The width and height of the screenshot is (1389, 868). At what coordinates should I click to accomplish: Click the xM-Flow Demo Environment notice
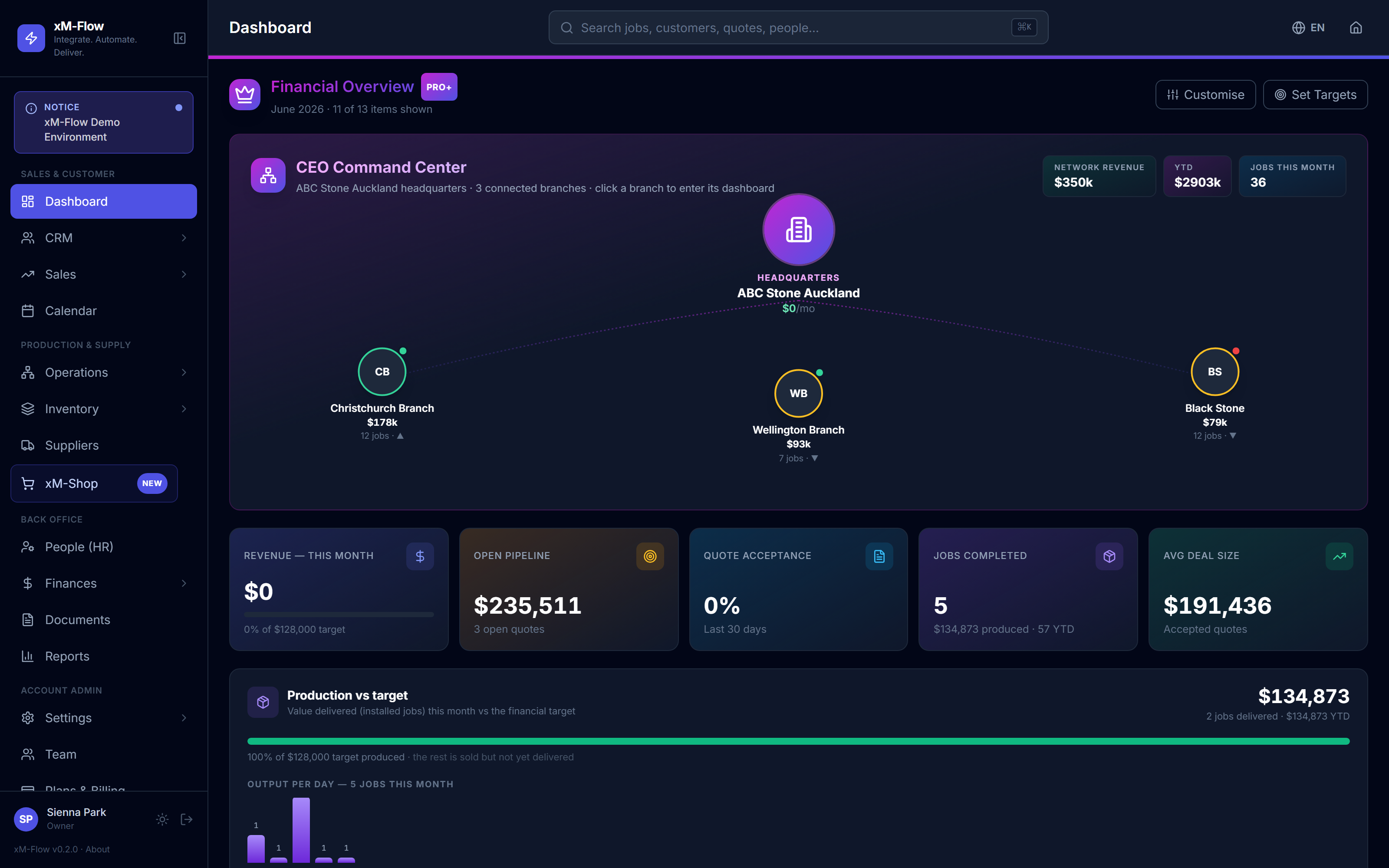tap(103, 122)
